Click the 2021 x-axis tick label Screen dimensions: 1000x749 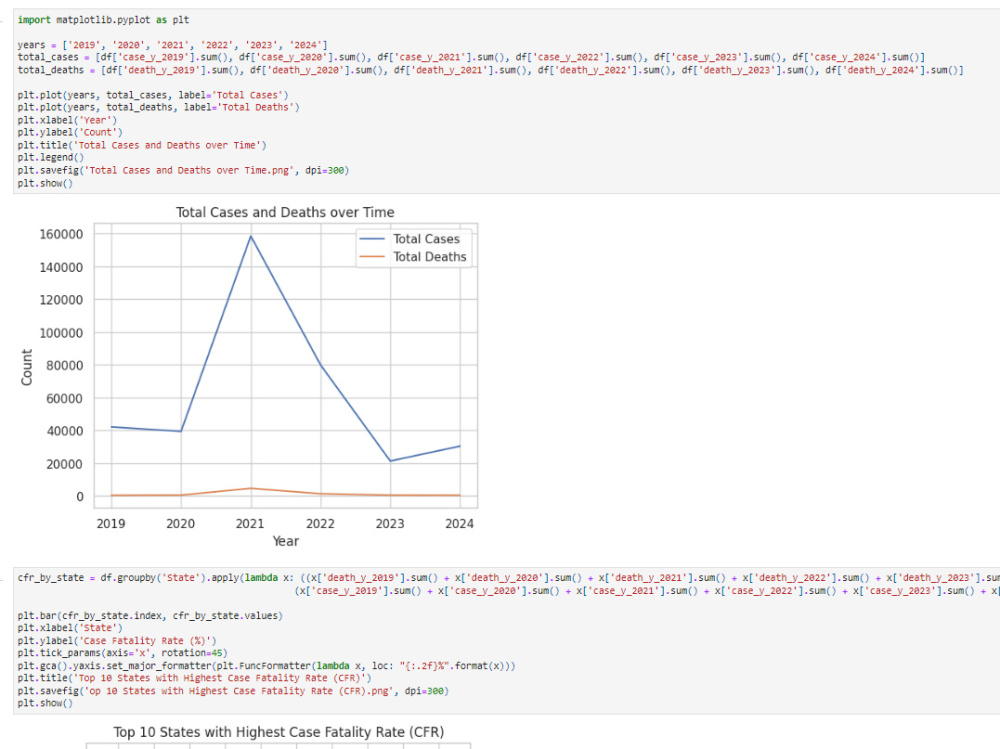click(x=250, y=524)
